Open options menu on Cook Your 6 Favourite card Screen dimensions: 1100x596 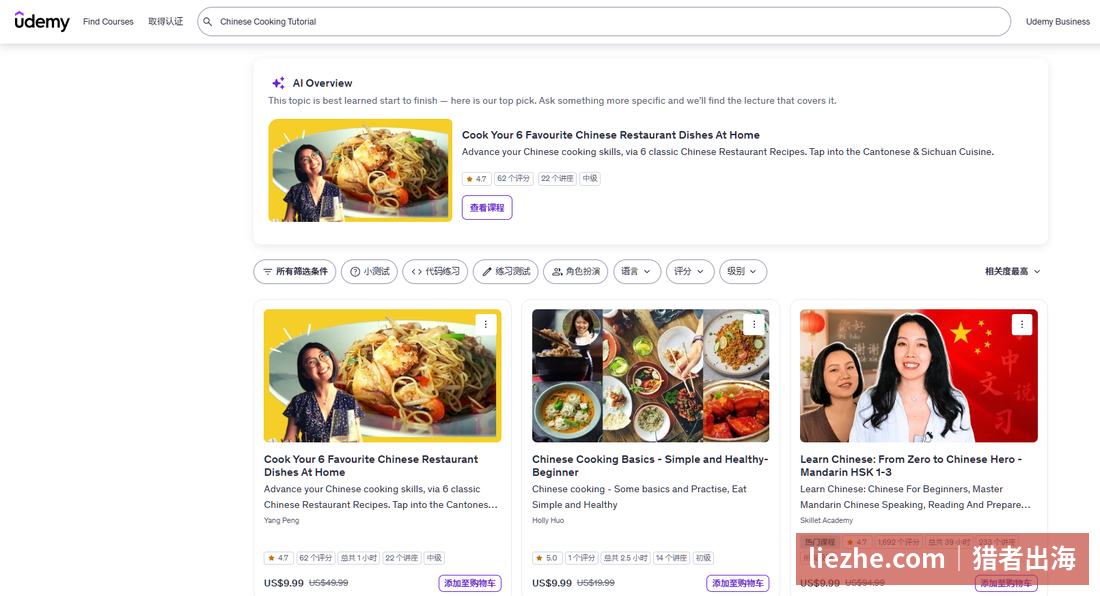tap(485, 324)
